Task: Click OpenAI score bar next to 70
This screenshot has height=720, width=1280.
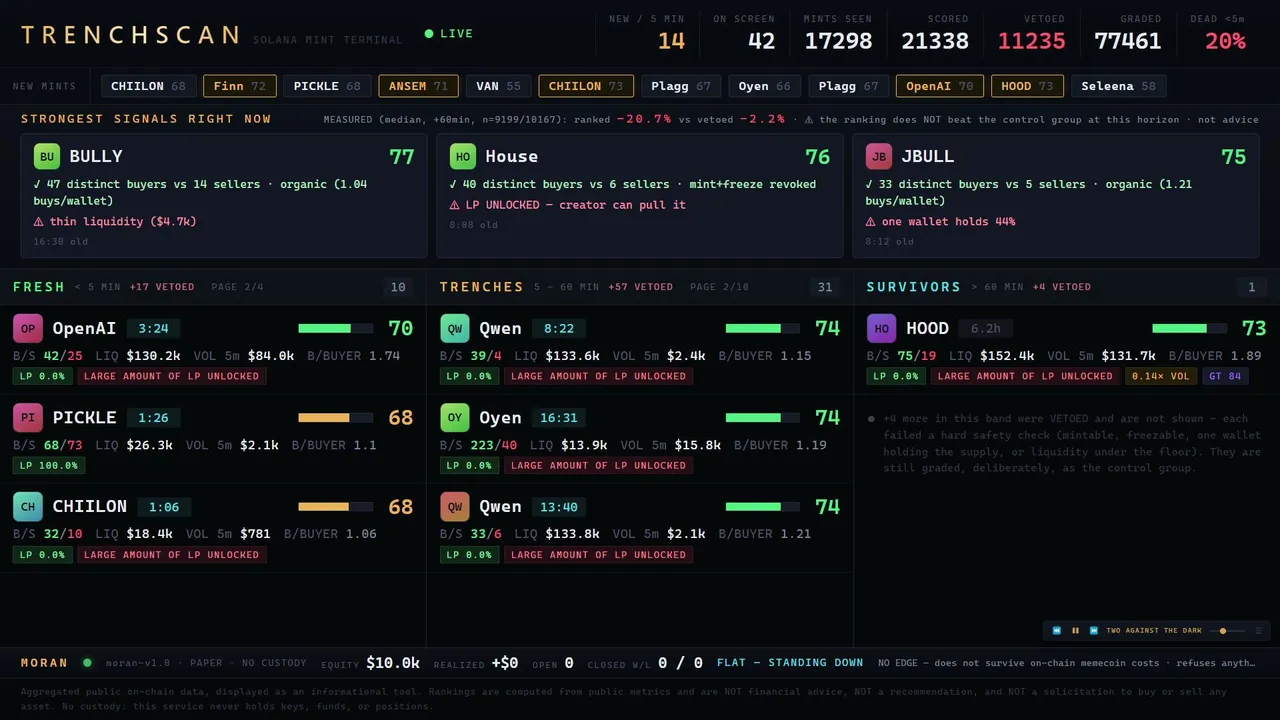Action: coord(335,328)
